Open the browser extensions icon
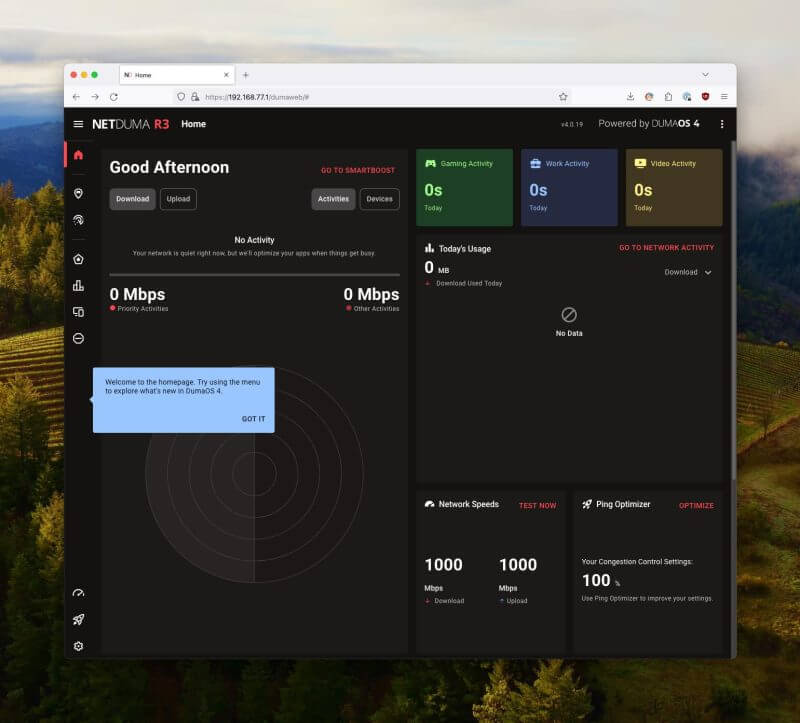 click(x=668, y=97)
